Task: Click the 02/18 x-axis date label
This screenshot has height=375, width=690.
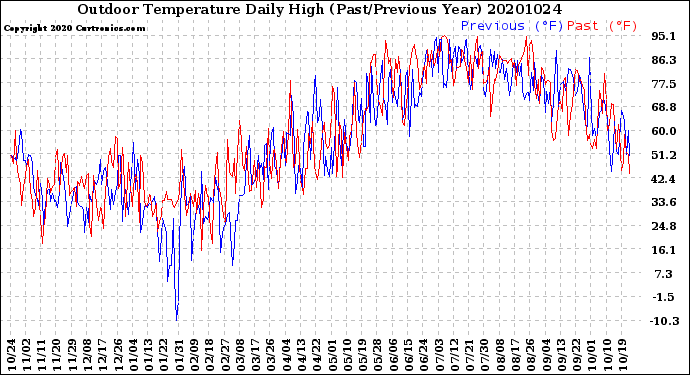Action: [x=208, y=355]
